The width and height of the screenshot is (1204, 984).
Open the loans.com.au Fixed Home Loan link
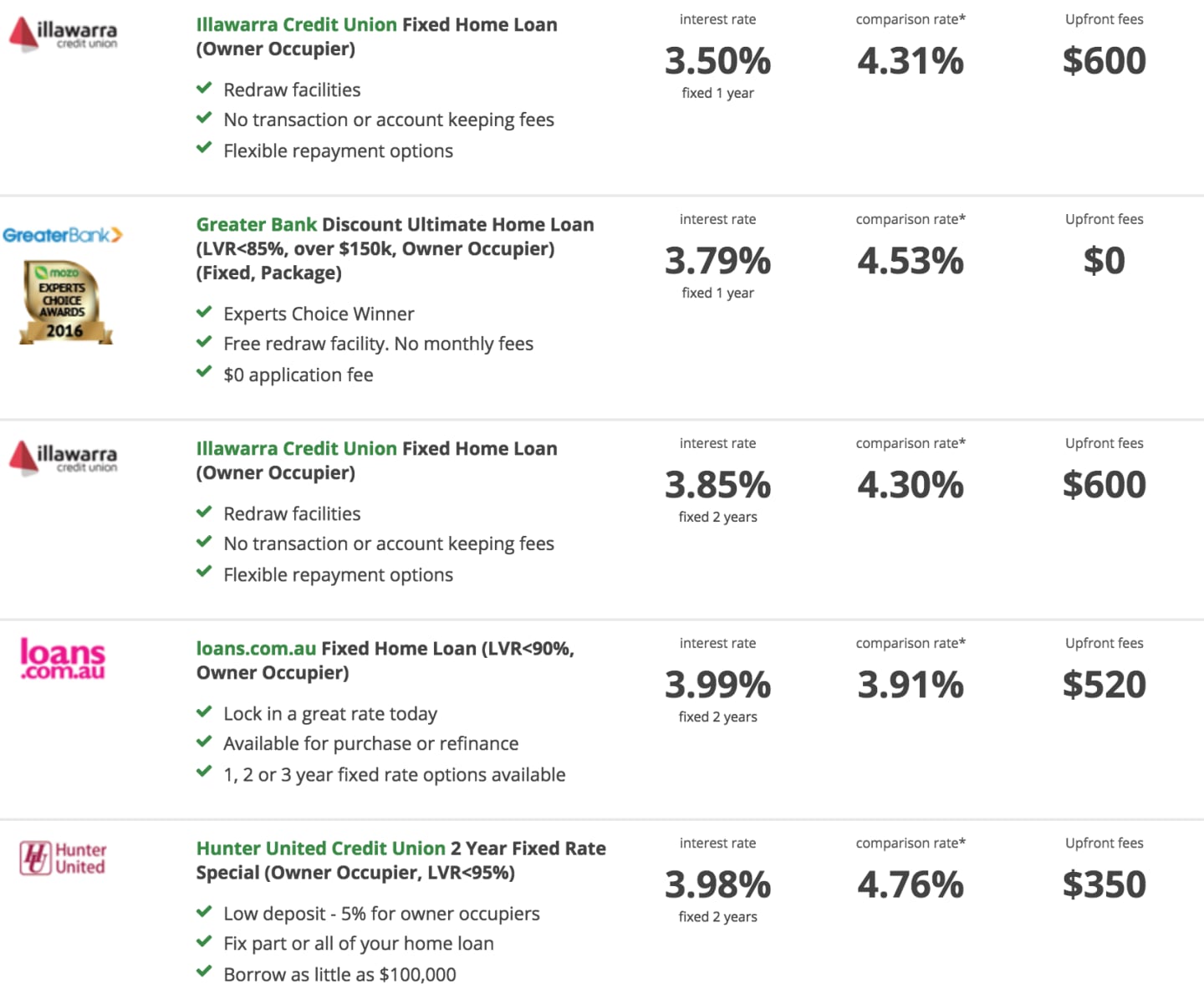tap(385, 649)
